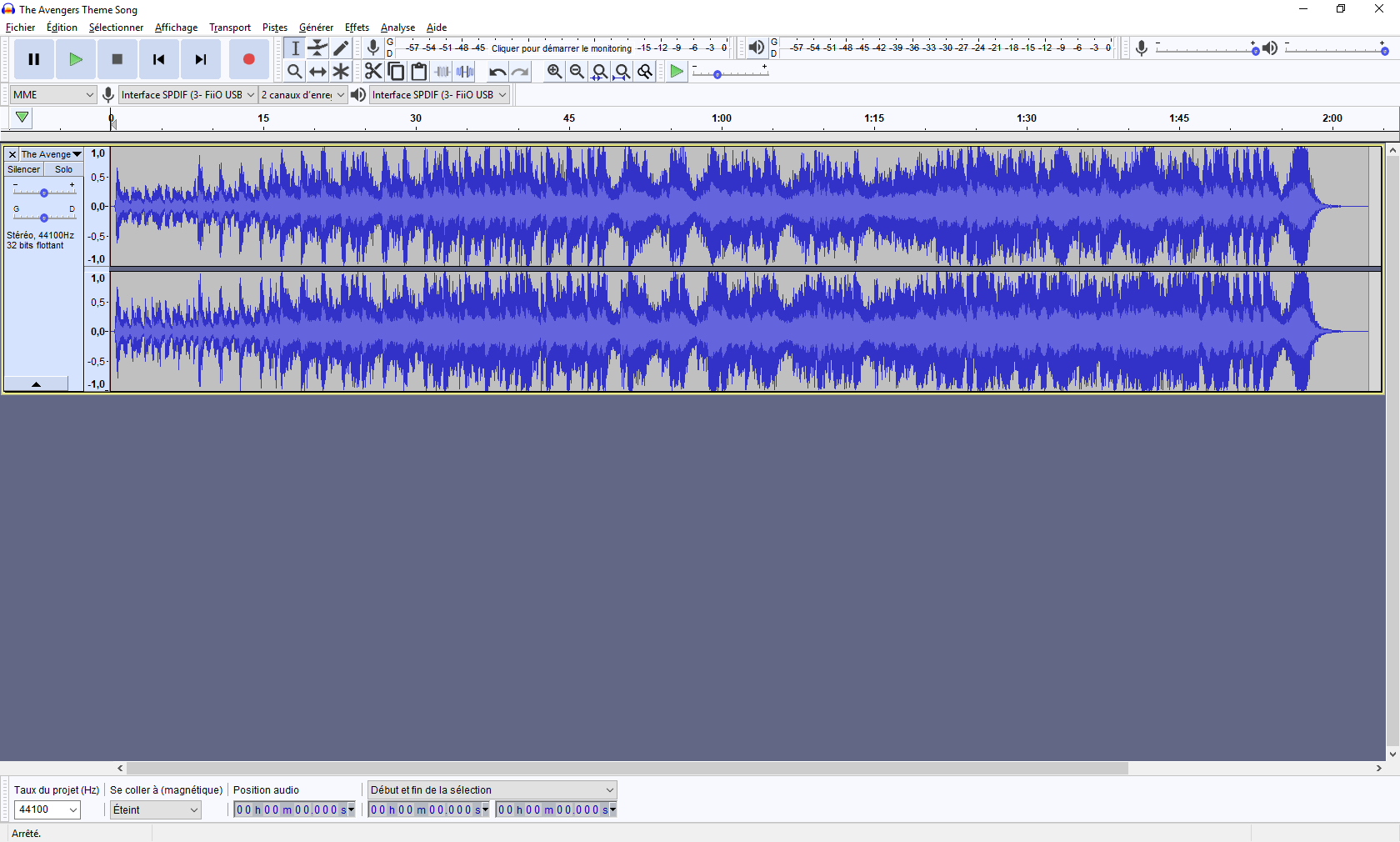The width and height of the screenshot is (1400, 842).
Task: Adjust the track gain slider
Action: pos(44,193)
